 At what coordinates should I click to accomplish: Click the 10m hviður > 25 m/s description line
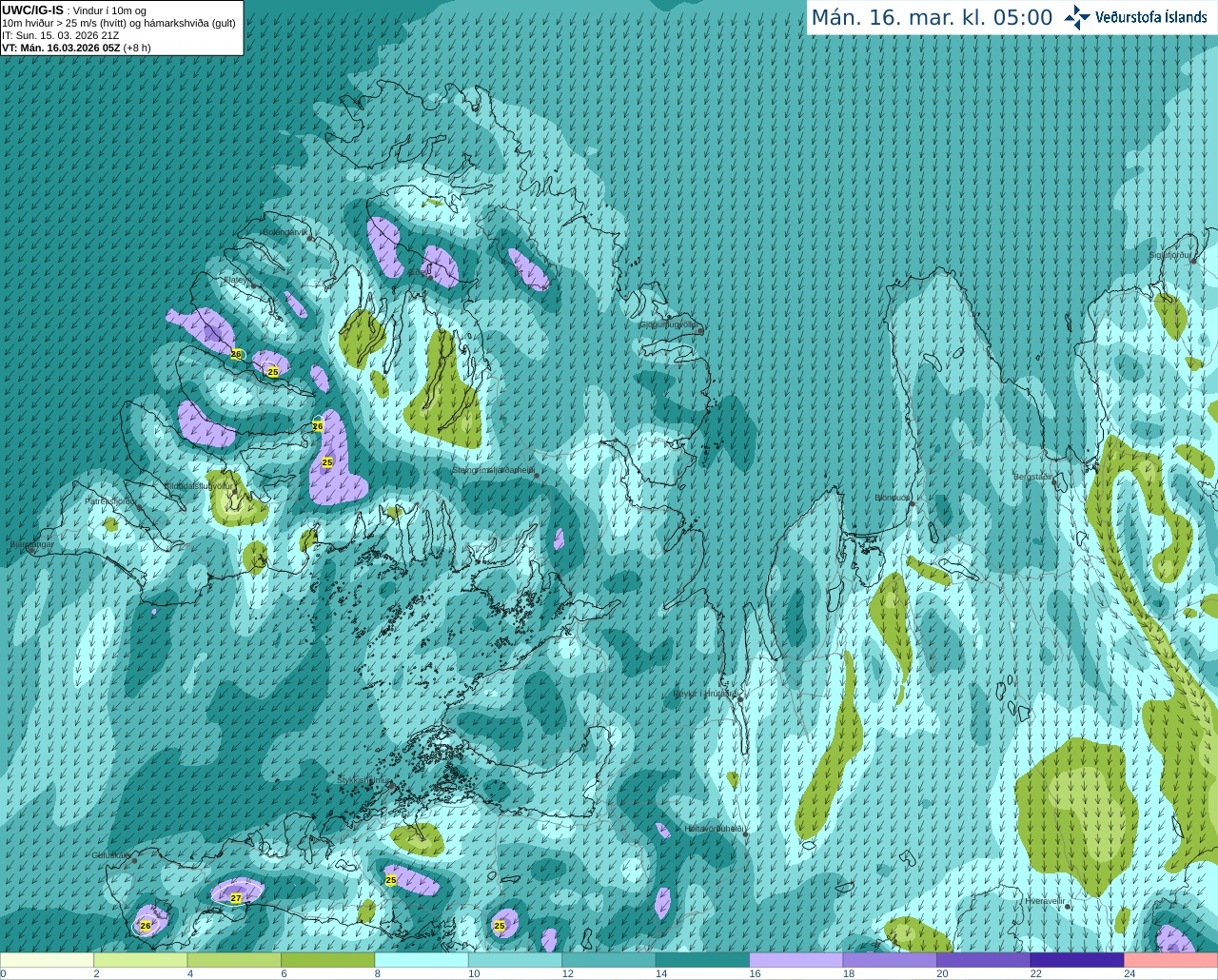pos(119,23)
